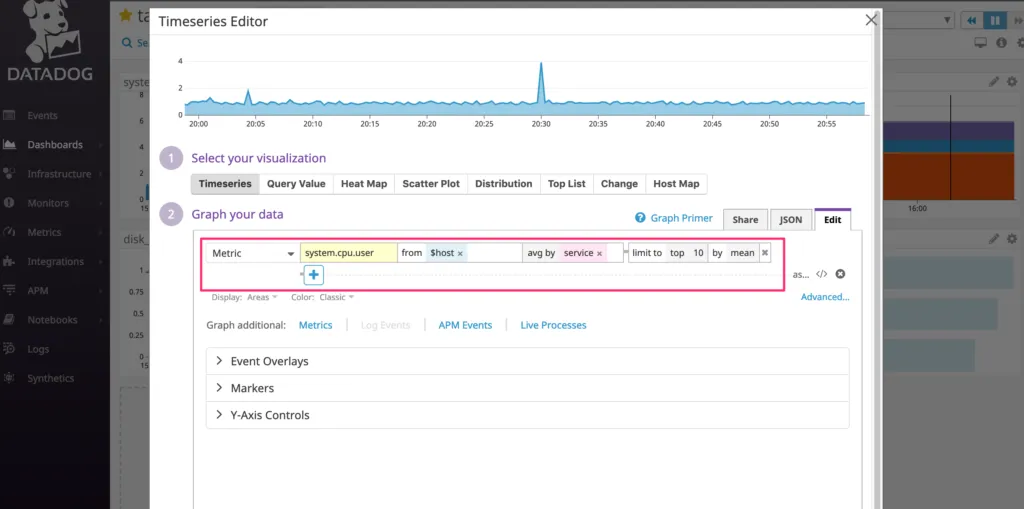Open Metrics in the sidebar

[x=44, y=232]
